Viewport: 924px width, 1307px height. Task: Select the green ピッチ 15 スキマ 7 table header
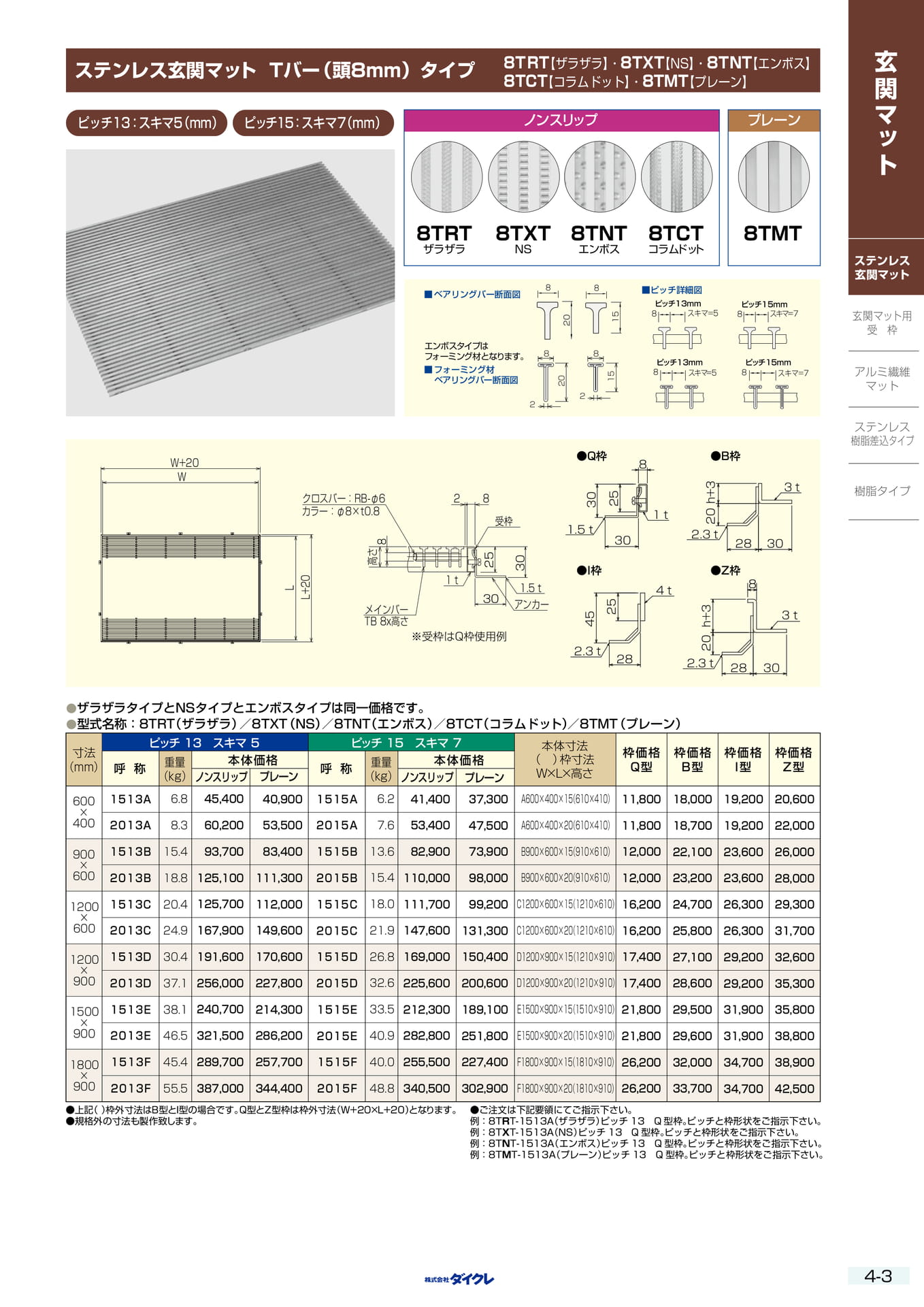tap(411, 742)
